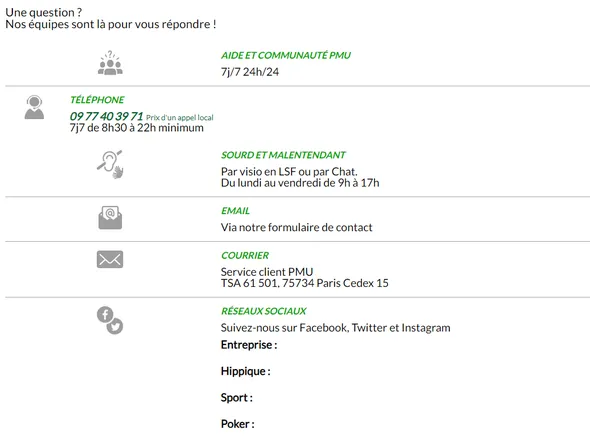
Task: Click the Entreprise social label
Action: point(249,345)
